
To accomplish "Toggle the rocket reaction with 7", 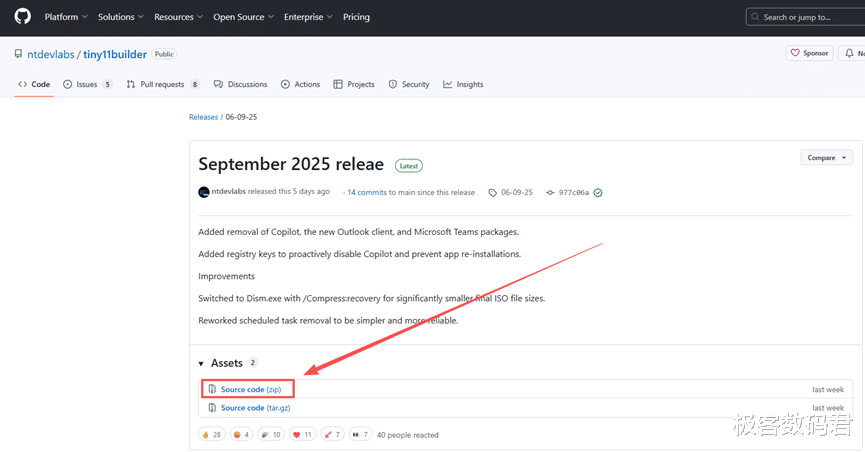I will click(x=333, y=435).
